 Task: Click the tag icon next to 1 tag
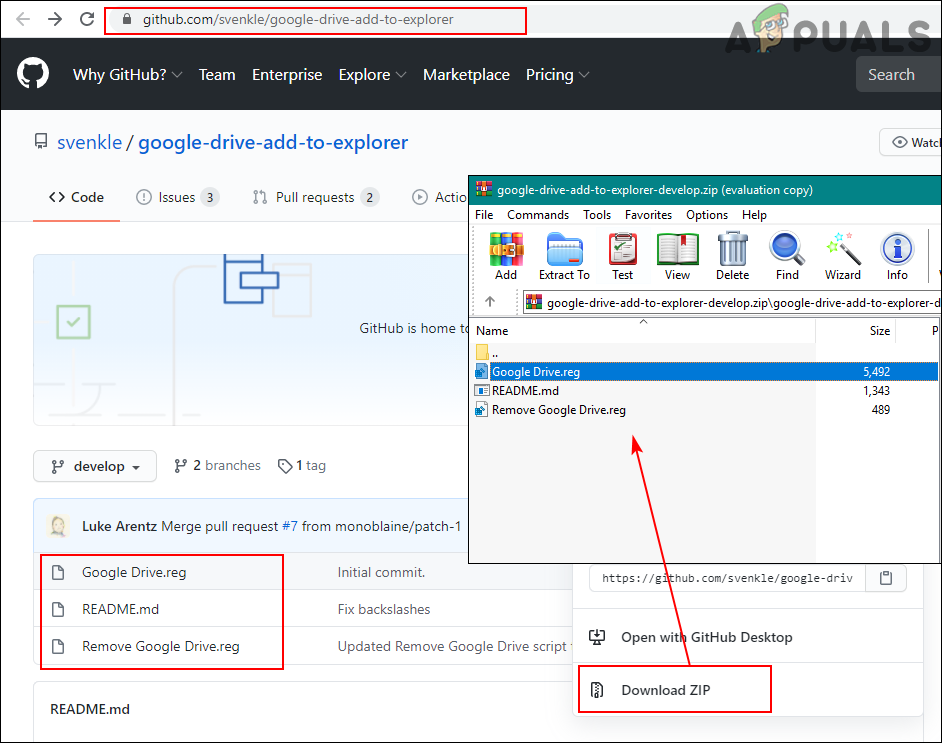[x=285, y=466]
